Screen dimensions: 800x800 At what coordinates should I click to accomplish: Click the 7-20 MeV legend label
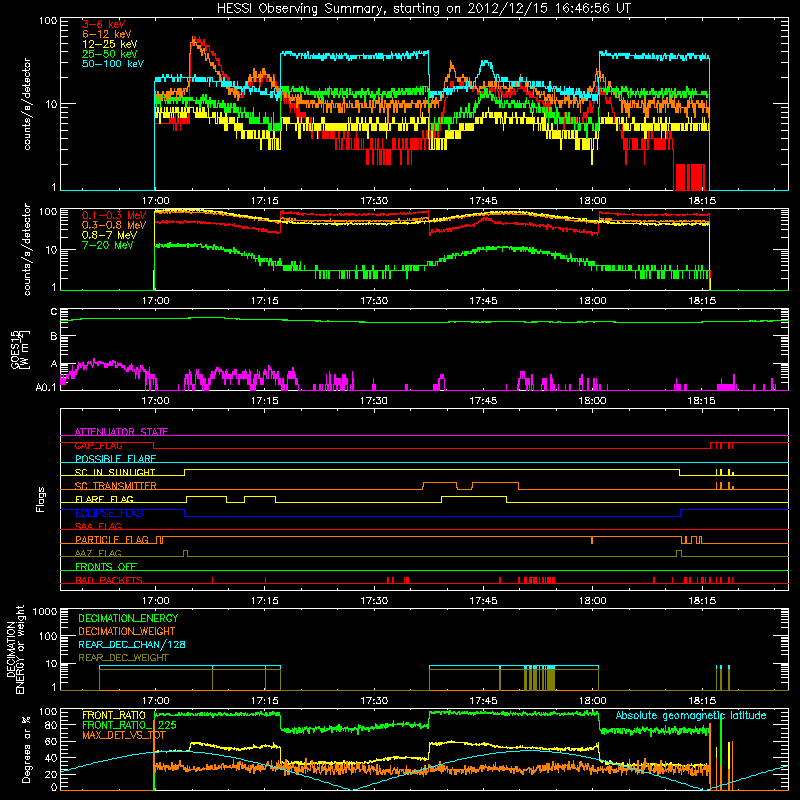(108, 245)
